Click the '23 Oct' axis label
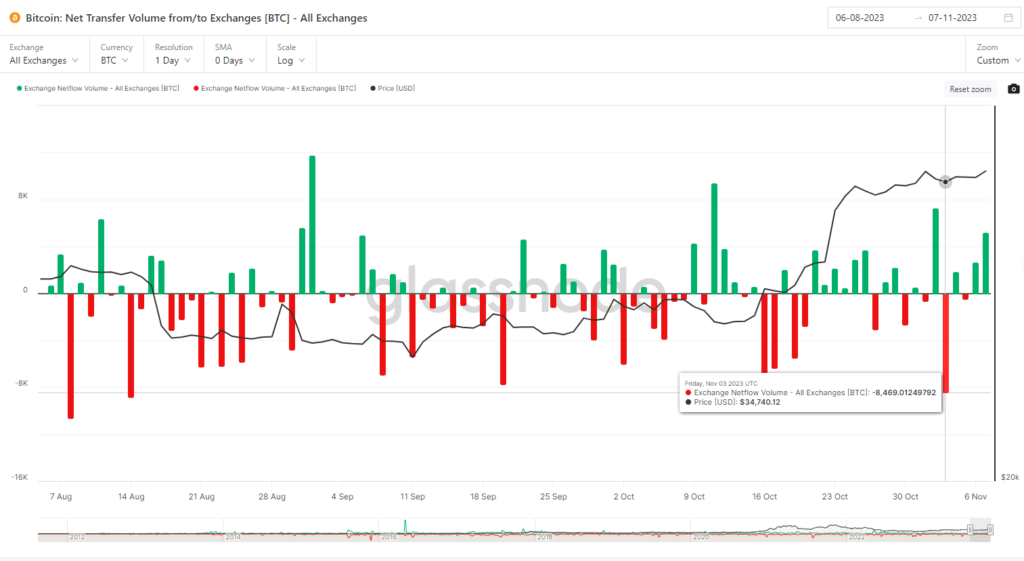Image resolution: width=1024 pixels, height=561 pixels. (835, 497)
